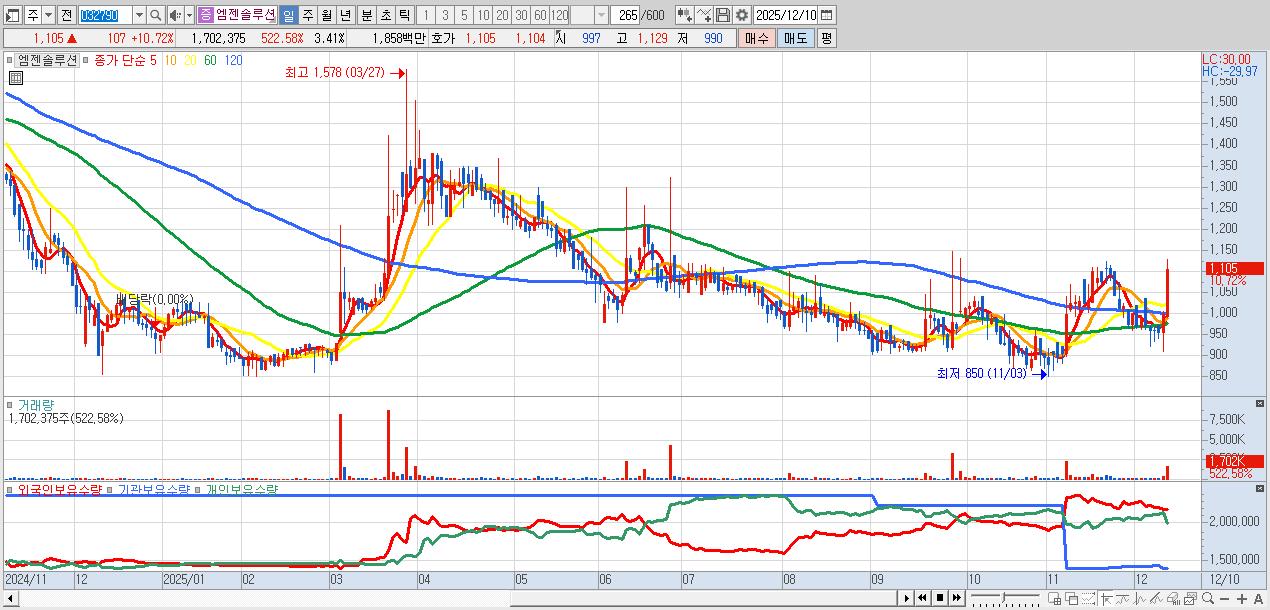Choose interval 30 button
The image size is (1270, 610).
pyautogui.click(x=521, y=15)
